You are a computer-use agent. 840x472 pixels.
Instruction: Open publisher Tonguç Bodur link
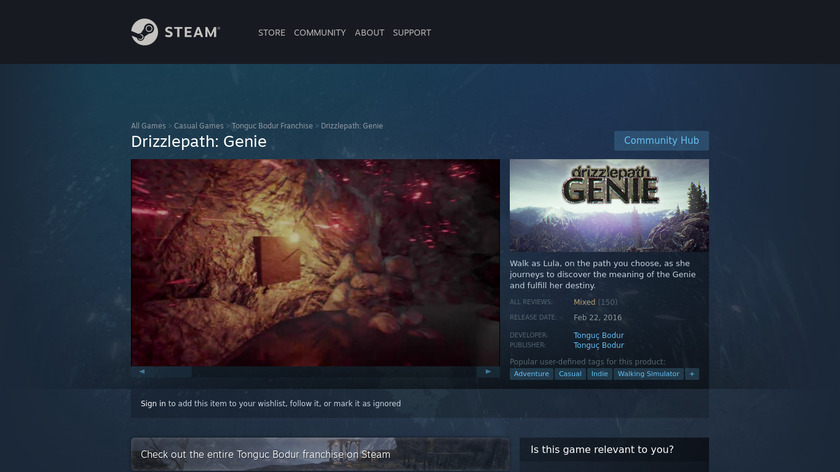(598, 345)
